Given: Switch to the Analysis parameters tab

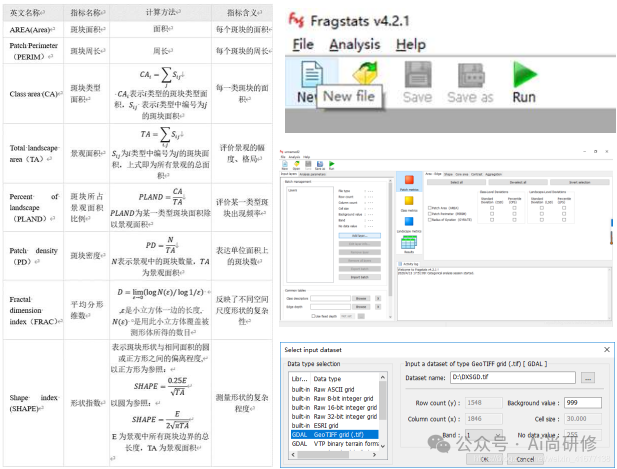Looking at the screenshot, I should (x=312, y=174).
